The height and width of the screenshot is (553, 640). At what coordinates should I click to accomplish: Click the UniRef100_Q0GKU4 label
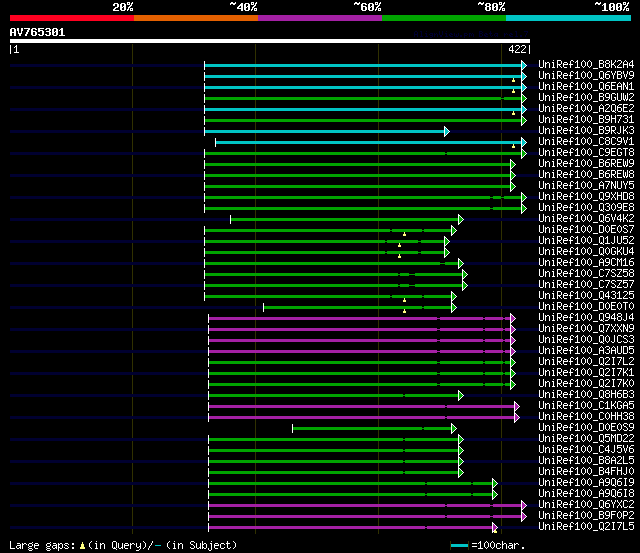(x=586, y=252)
